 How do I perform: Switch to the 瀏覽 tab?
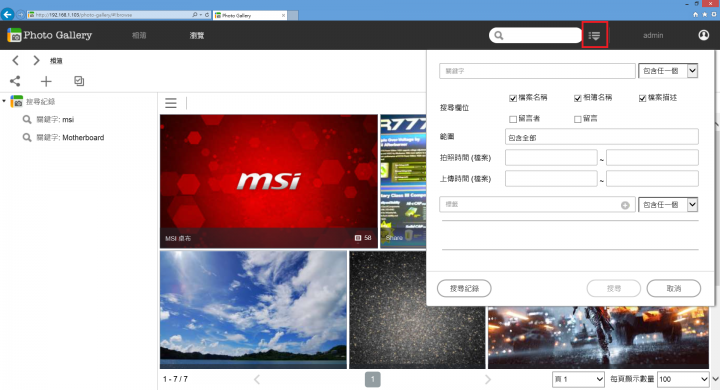pyautogui.click(x=197, y=35)
